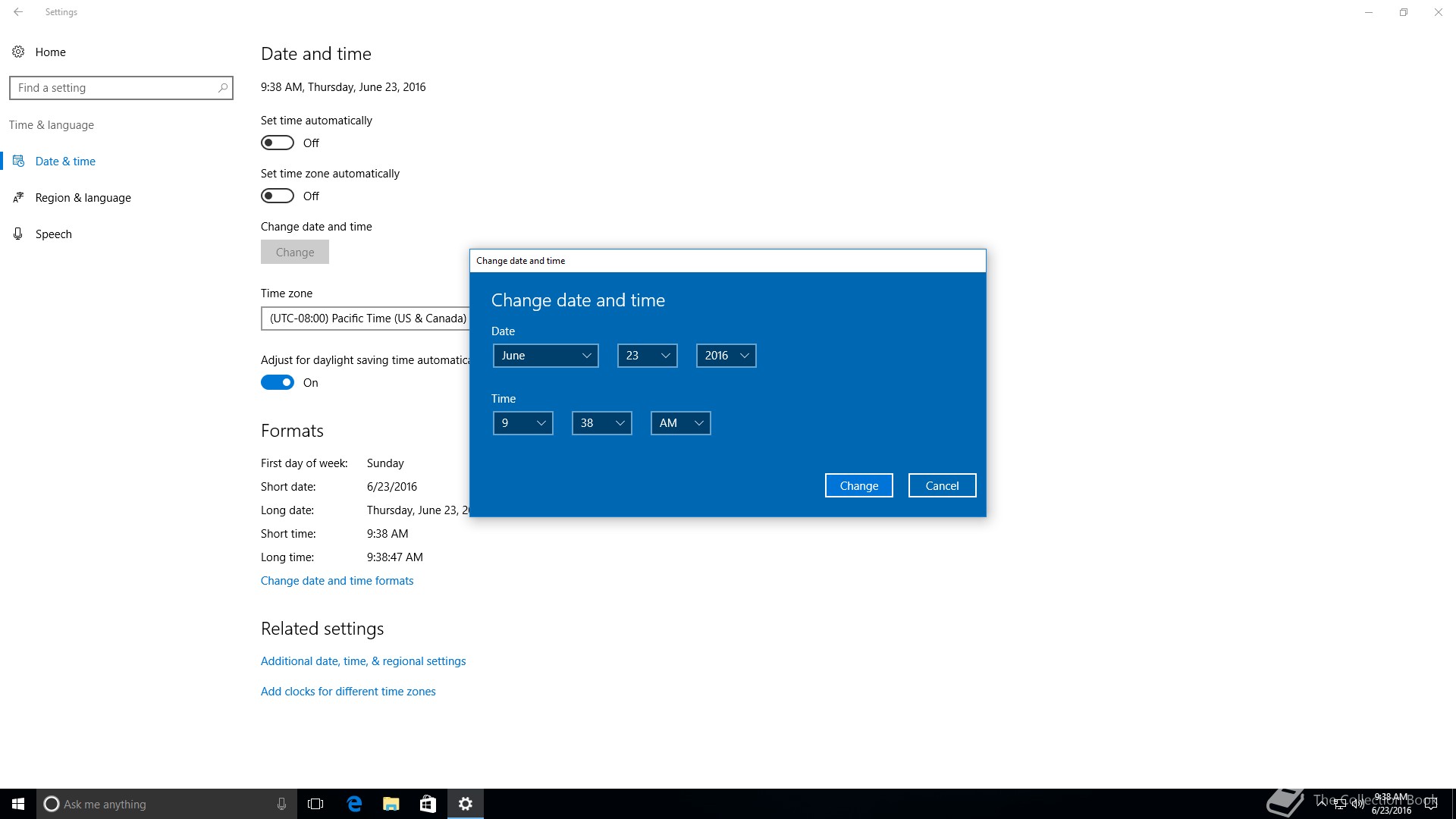The image size is (1456, 819).
Task: Click Change button in the dialog
Action: (x=858, y=485)
